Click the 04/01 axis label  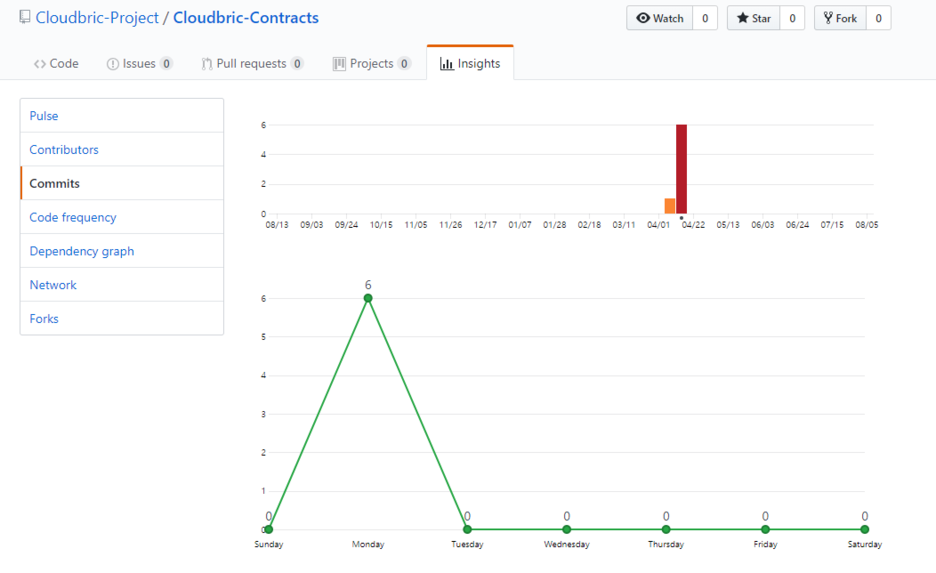658,225
